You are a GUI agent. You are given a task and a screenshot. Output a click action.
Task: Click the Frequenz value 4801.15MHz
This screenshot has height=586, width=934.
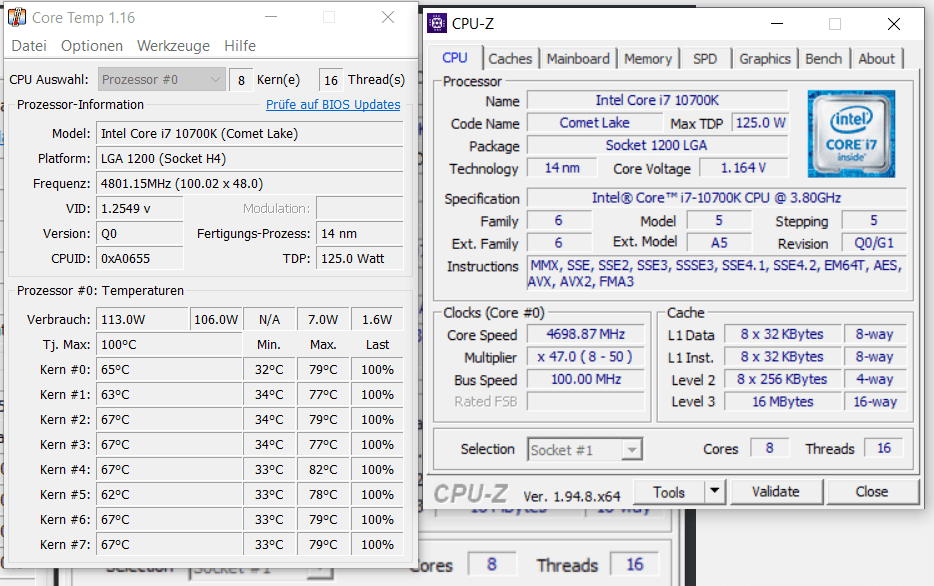[250, 183]
